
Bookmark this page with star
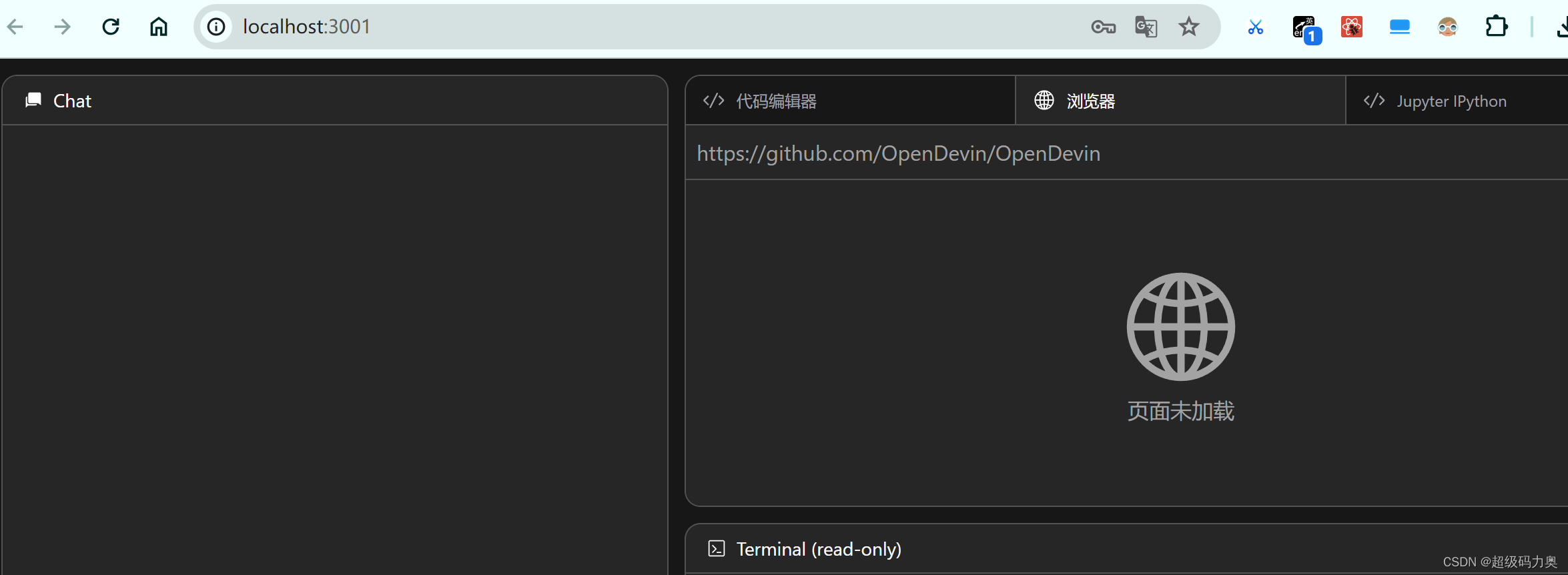point(1188,27)
